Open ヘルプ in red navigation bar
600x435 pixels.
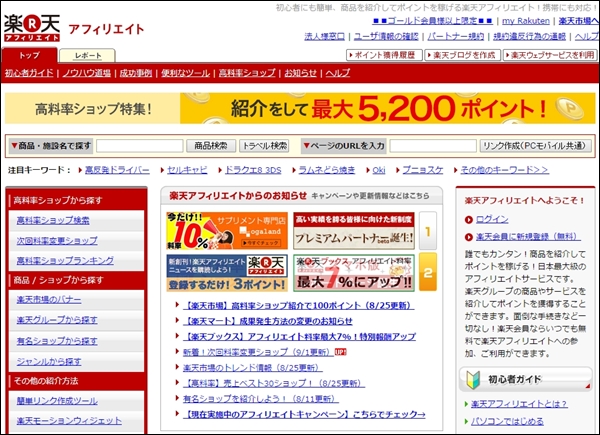338,73
